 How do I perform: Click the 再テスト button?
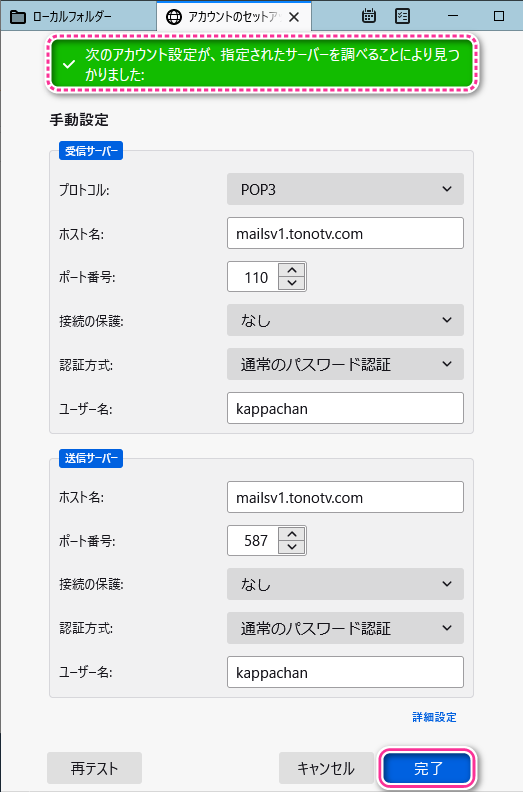click(x=94, y=768)
